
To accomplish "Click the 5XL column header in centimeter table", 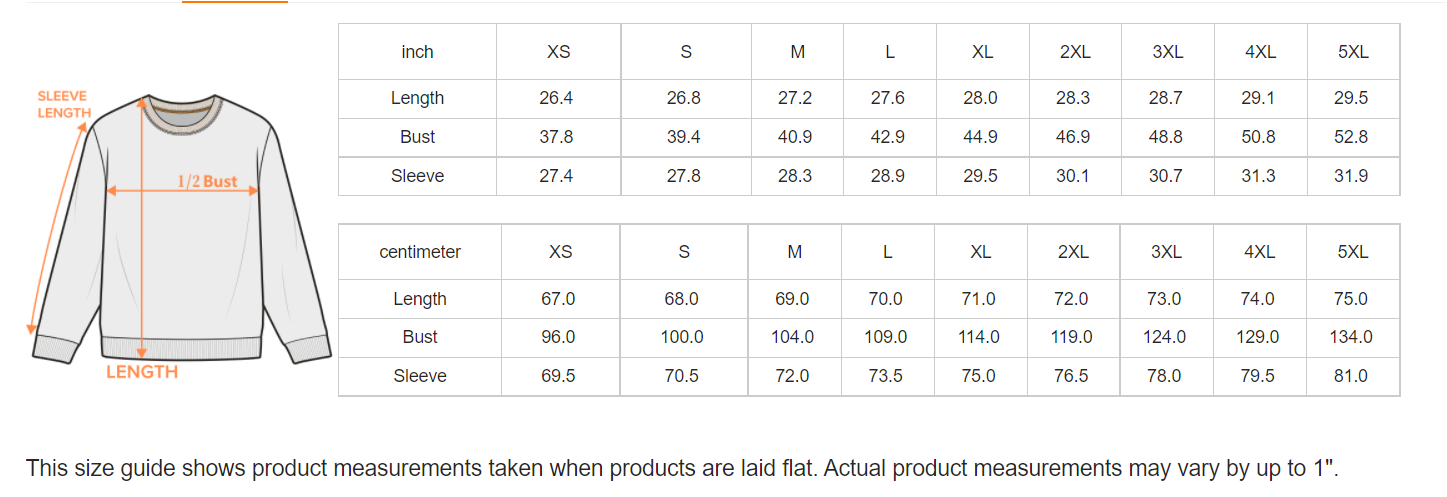I will point(1353,252).
